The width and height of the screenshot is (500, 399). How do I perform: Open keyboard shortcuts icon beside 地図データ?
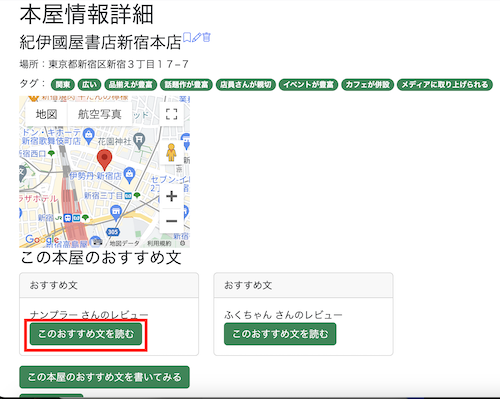click(97, 242)
